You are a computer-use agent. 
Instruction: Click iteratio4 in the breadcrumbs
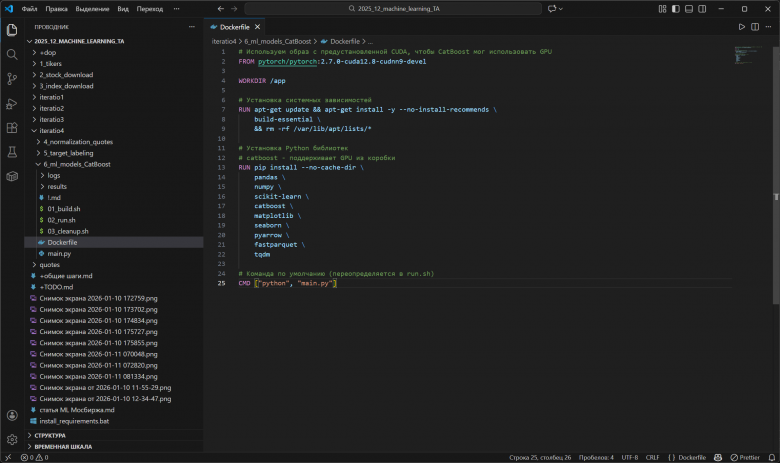[x=224, y=41]
